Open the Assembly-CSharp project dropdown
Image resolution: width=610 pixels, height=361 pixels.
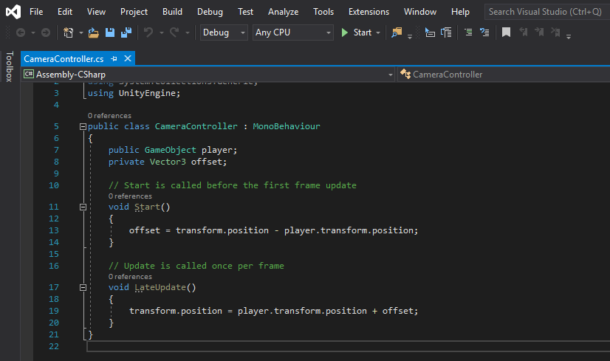coord(209,74)
